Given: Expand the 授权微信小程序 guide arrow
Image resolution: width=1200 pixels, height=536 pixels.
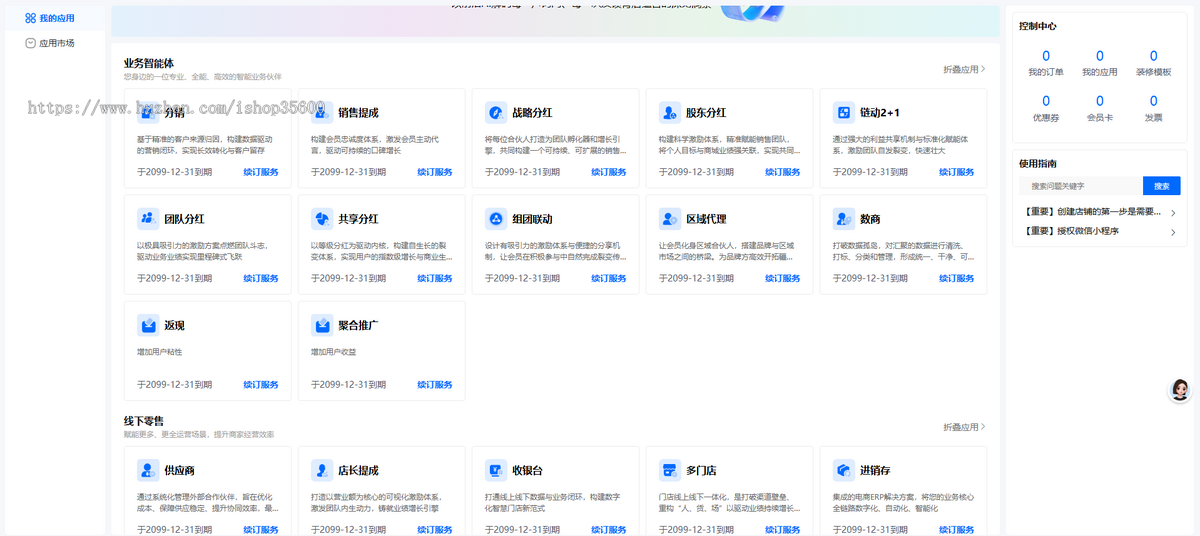Looking at the screenshot, I should pyautogui.click(x=1173, y=232).
